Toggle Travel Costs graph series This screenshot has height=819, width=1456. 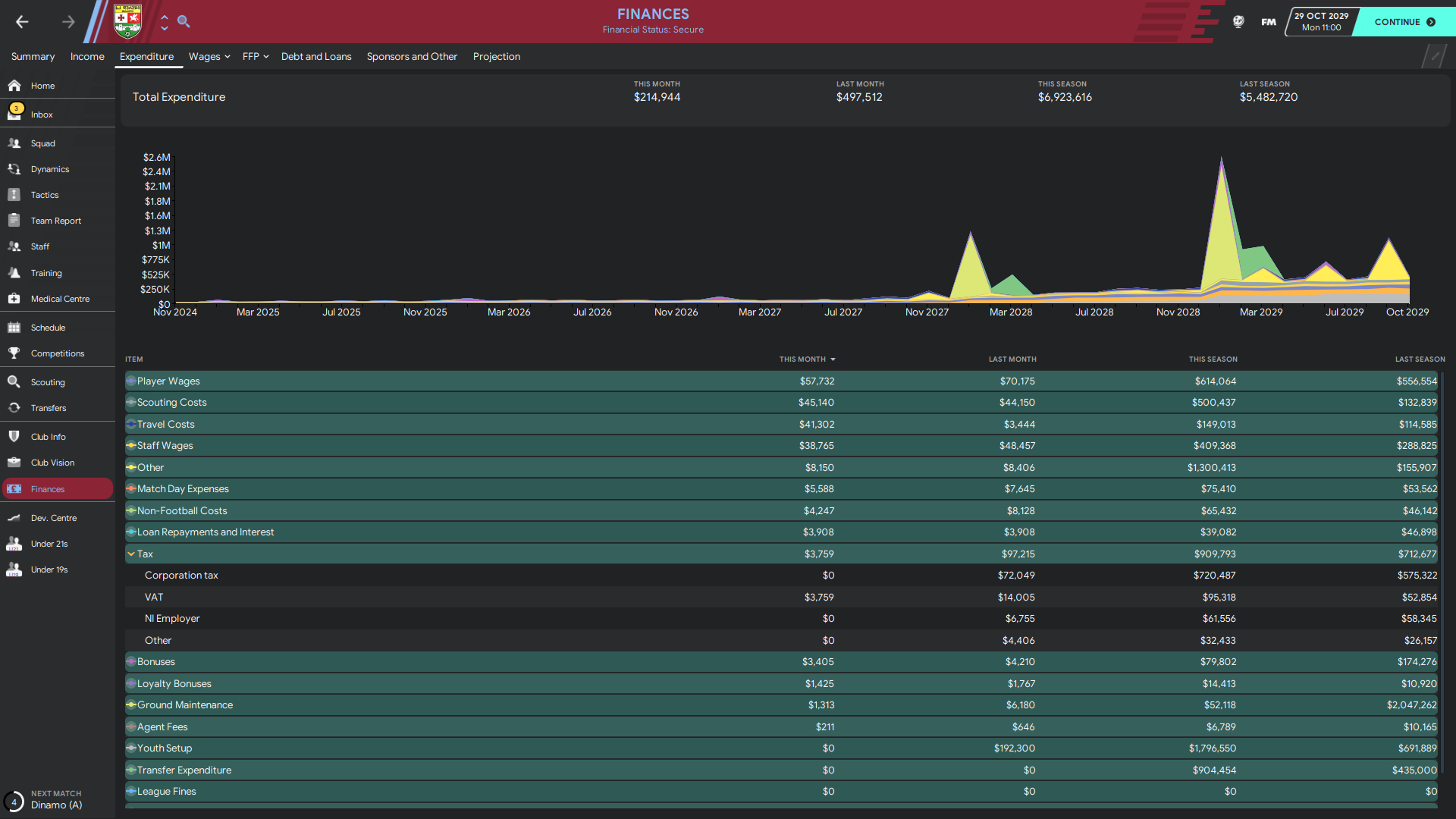tap(131, 424)
